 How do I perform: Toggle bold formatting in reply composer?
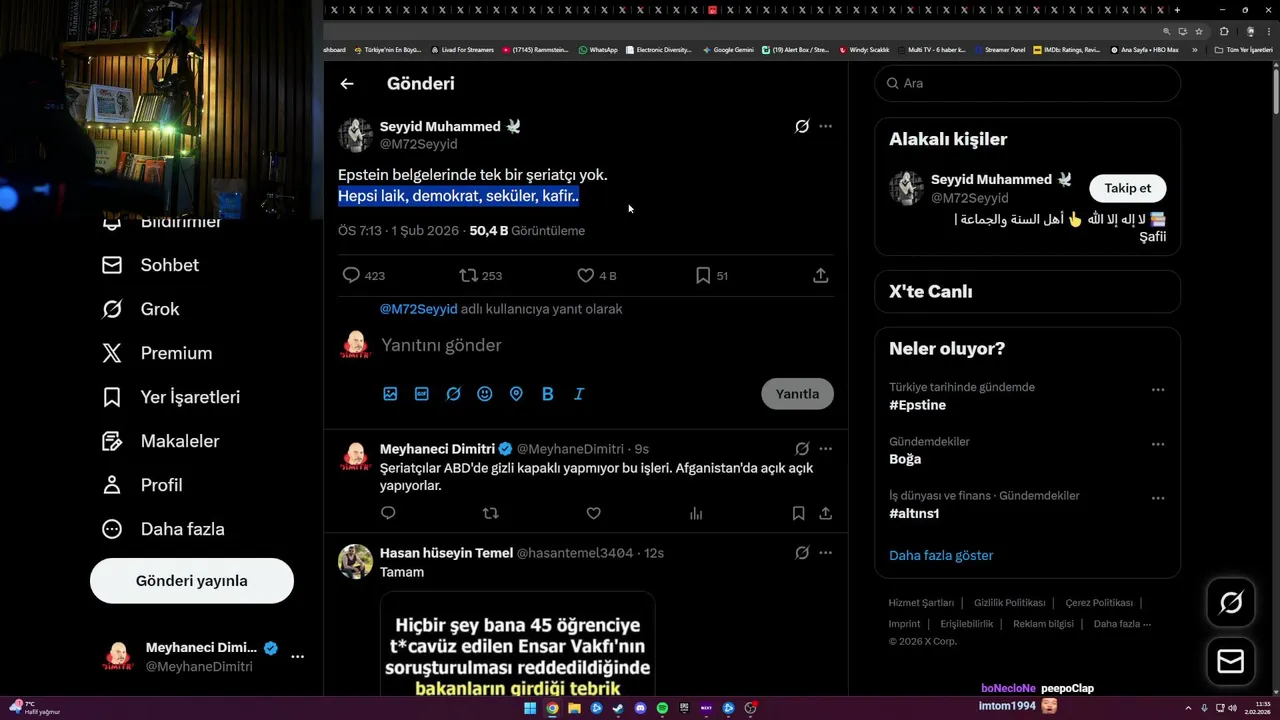coord(548,394)
